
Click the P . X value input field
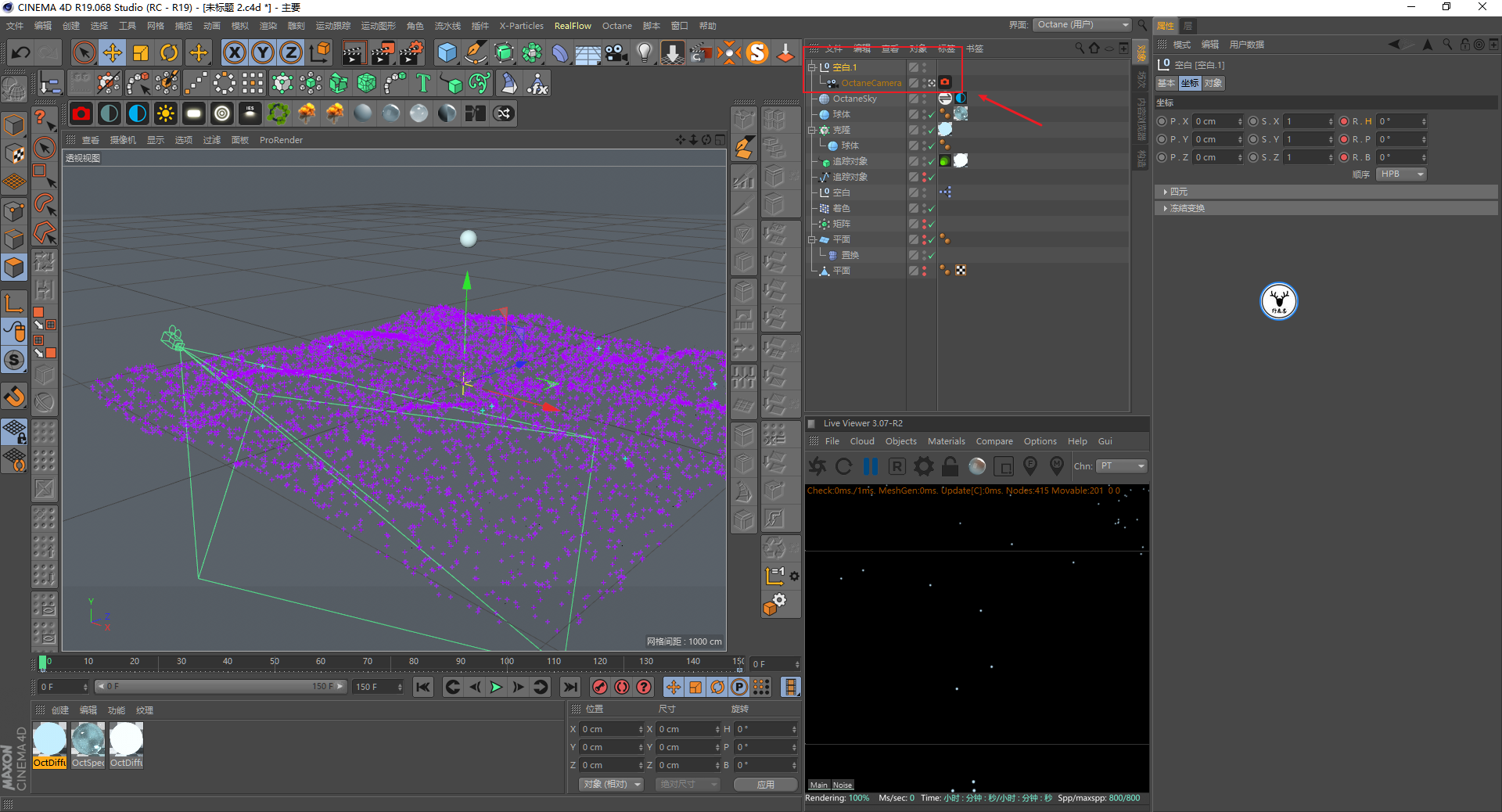(1218, 121)
